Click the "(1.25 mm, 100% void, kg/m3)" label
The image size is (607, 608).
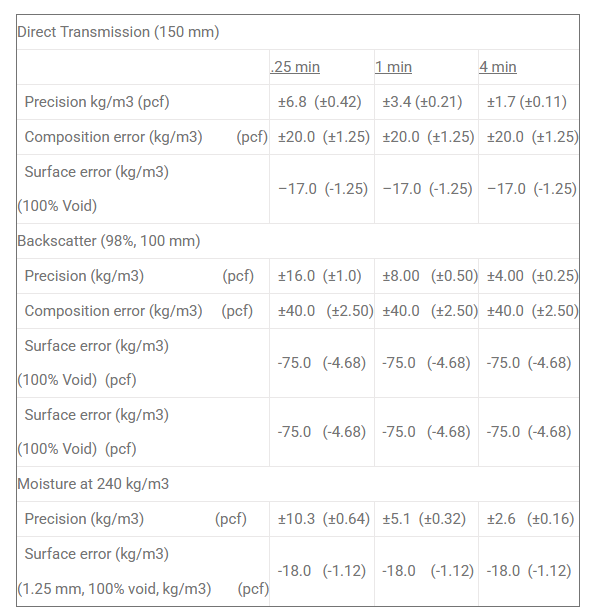114,588
